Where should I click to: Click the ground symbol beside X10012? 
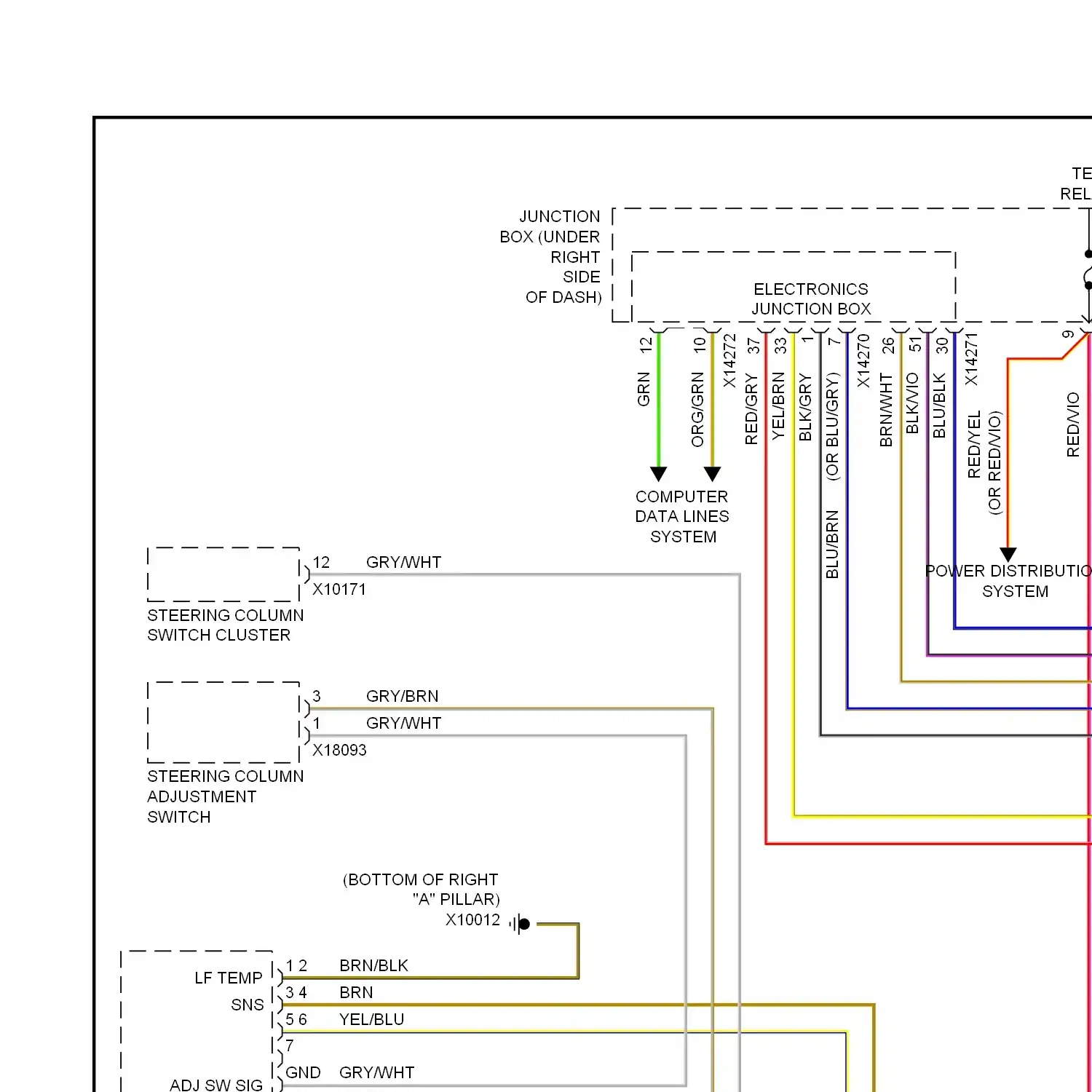pyautogui.click(x=520, y=925)
